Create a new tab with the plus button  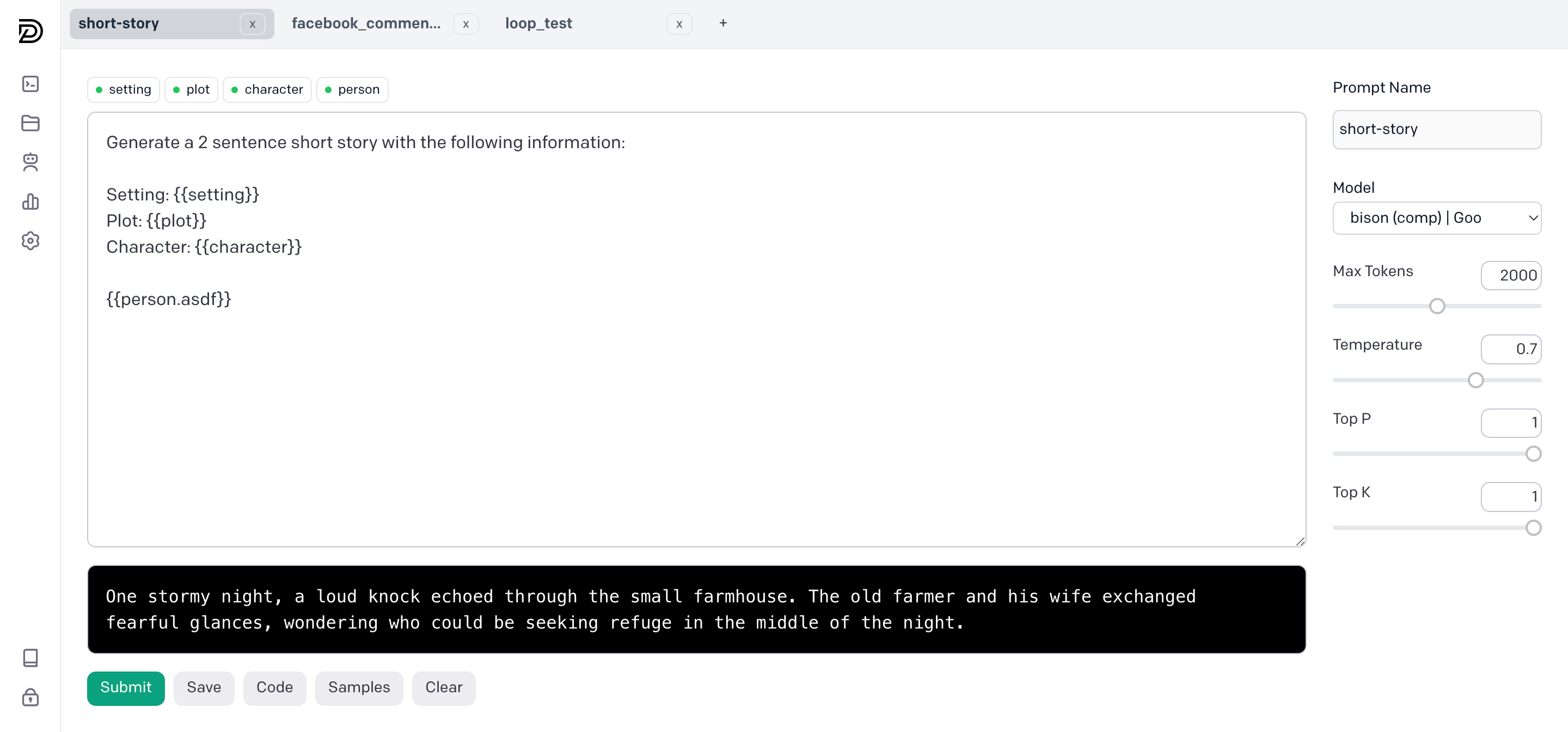point(722,22)
